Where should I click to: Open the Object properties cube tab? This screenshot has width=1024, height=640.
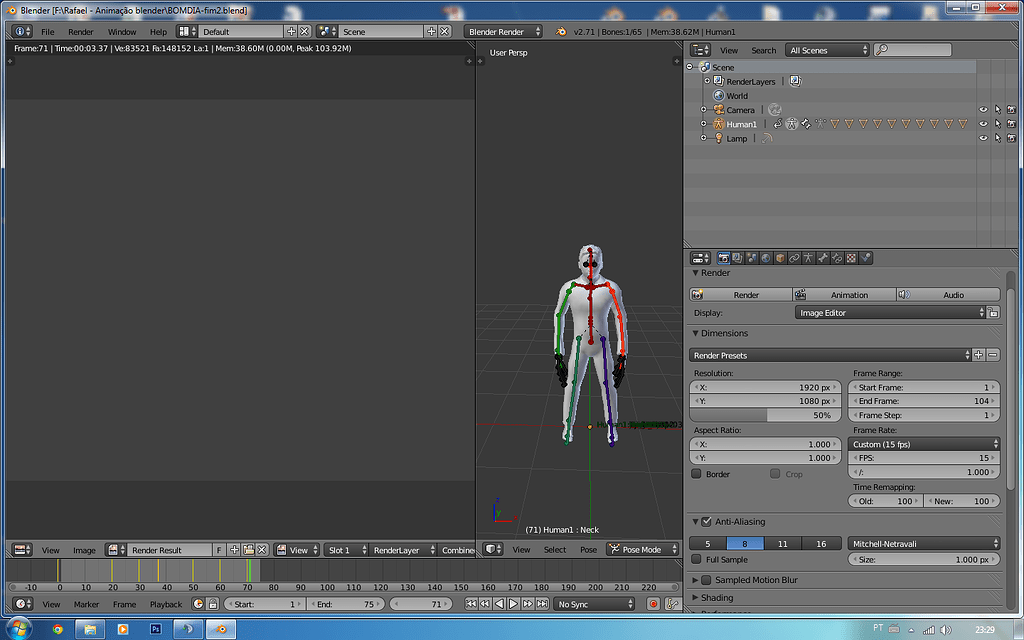tap(780, 258)
